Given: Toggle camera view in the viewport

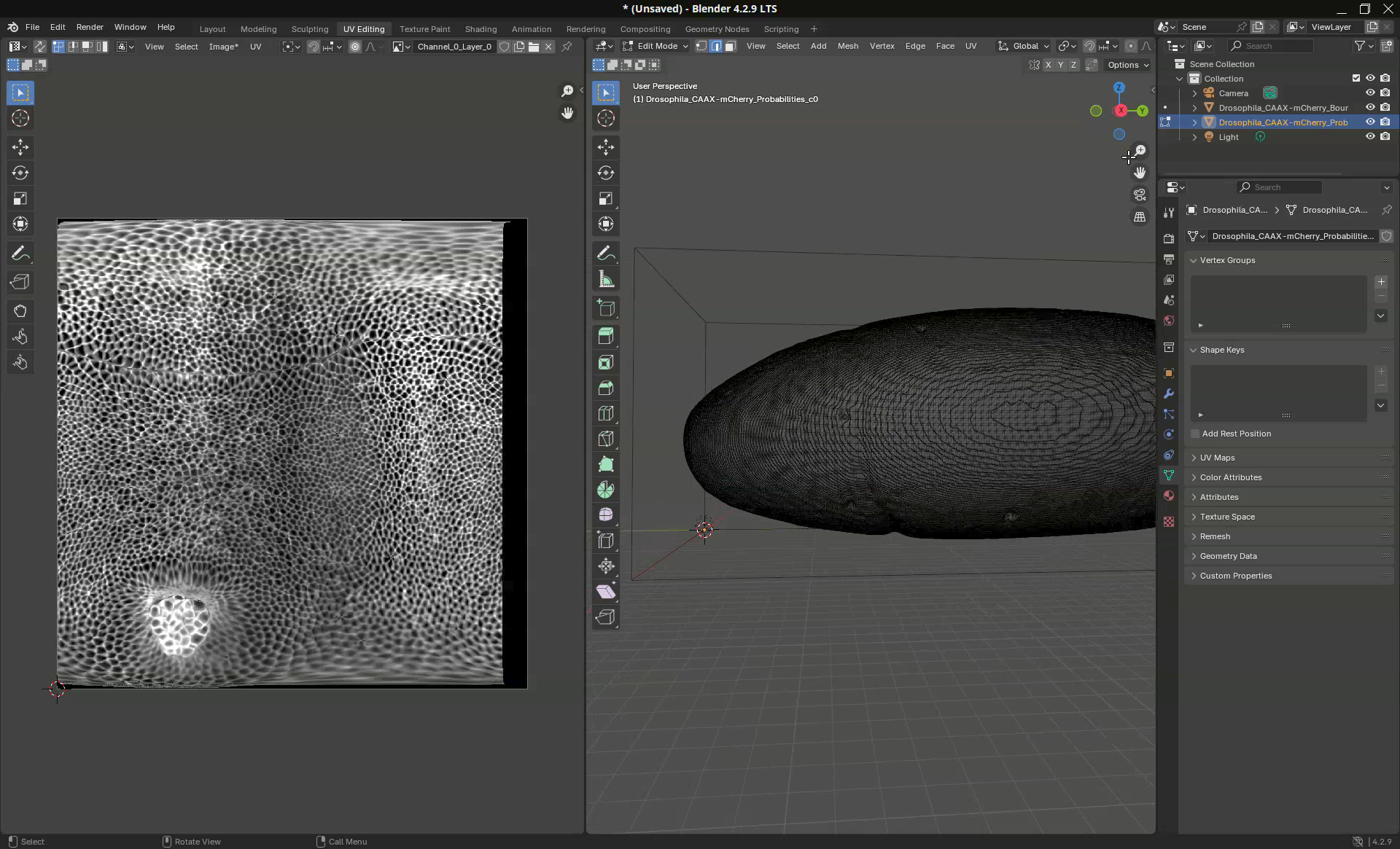Looking at the screenshot, I should pos(1140,195).
